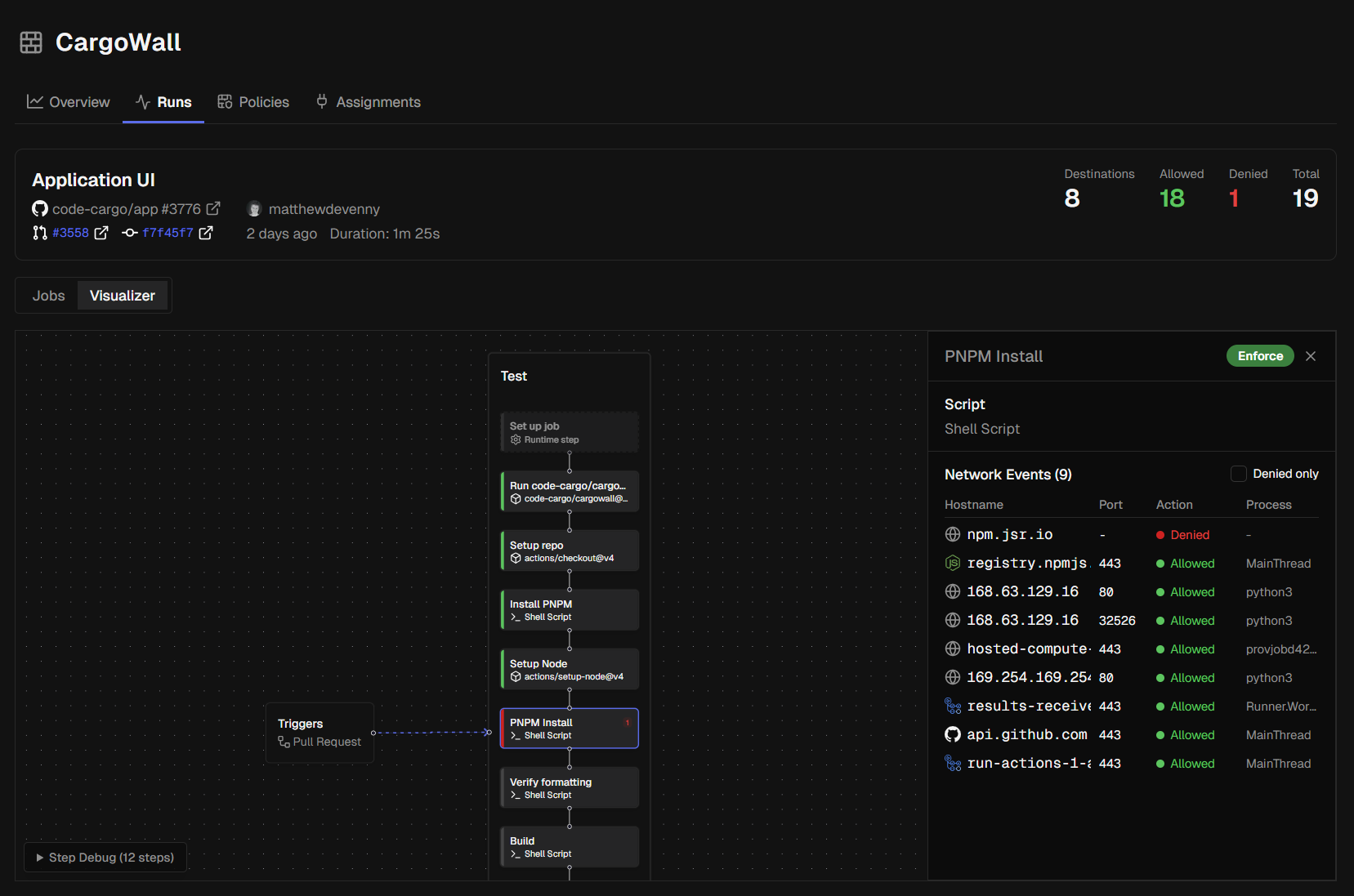Expand Step Debug (12 steps)
The width and height of the screenshot is (1354, 896).
[x=105, y=857]
